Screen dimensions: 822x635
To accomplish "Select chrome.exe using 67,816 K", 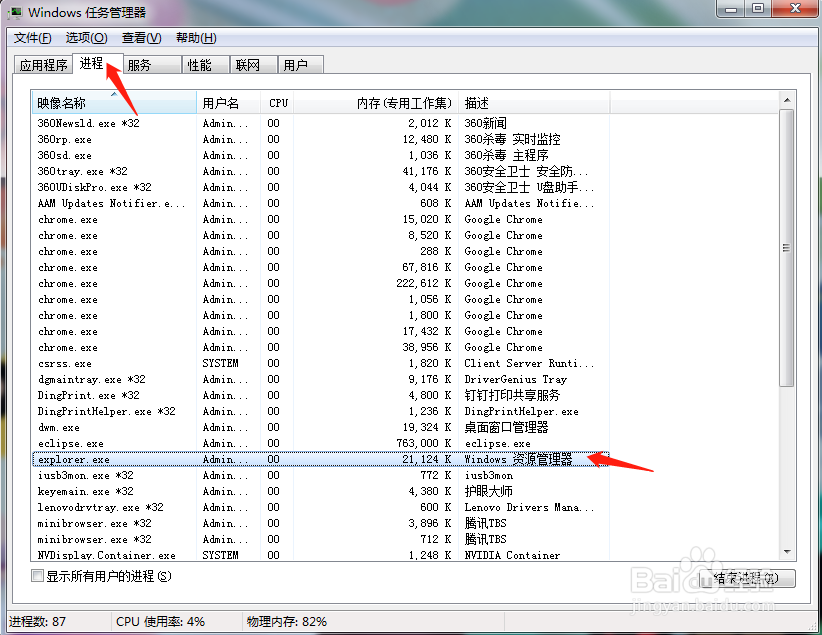I will coord(321,267).
